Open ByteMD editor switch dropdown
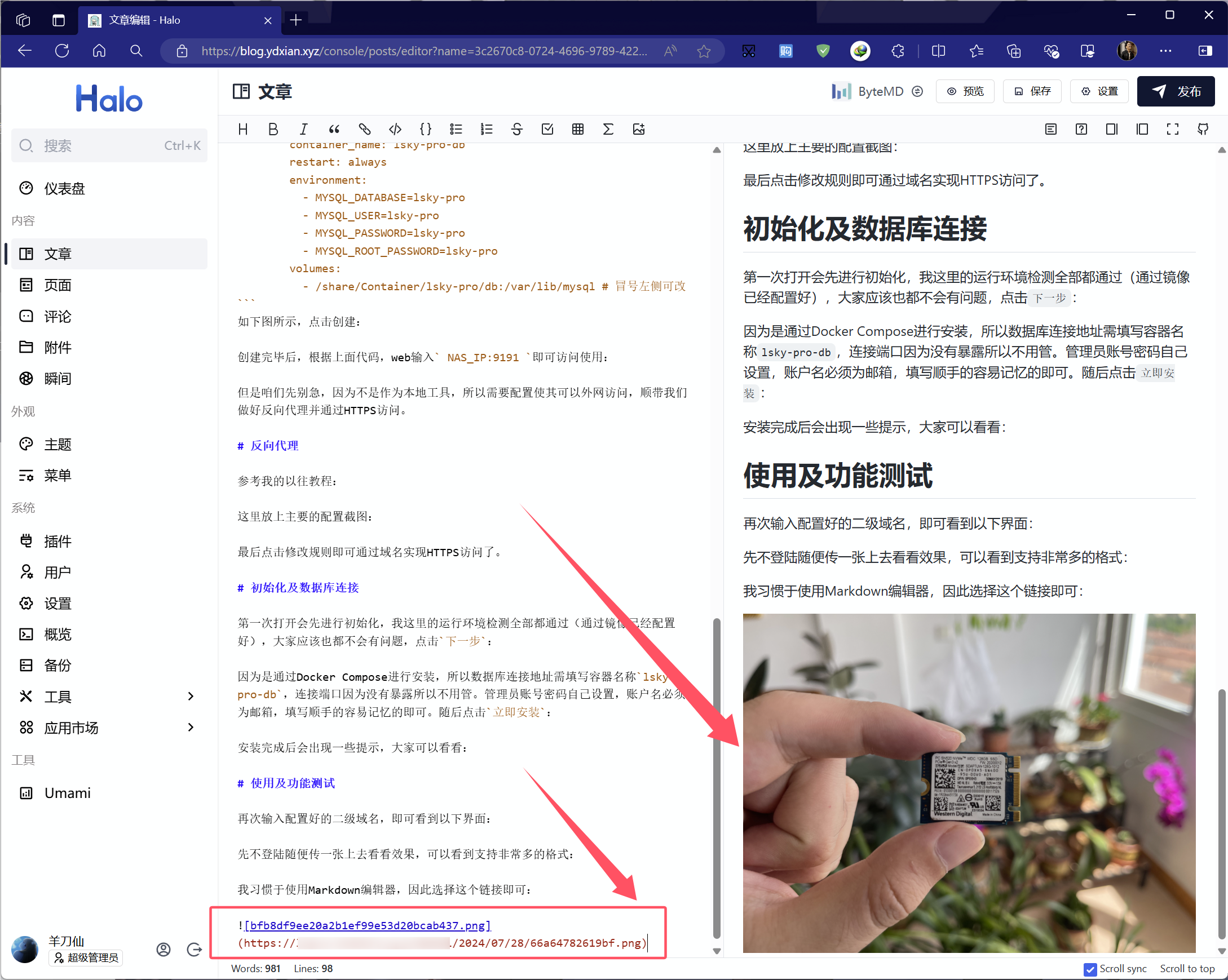The width and height of the screenshot is (1228, 980). coord(917,91)
